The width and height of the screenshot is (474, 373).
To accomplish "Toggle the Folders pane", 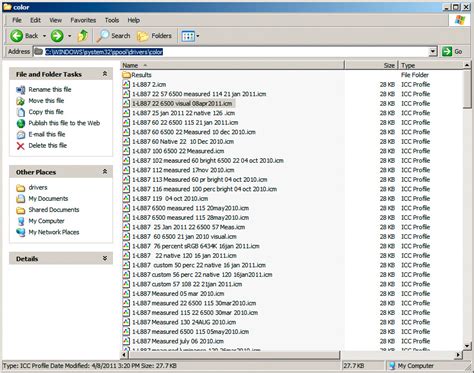I will [x=154, y=36].
